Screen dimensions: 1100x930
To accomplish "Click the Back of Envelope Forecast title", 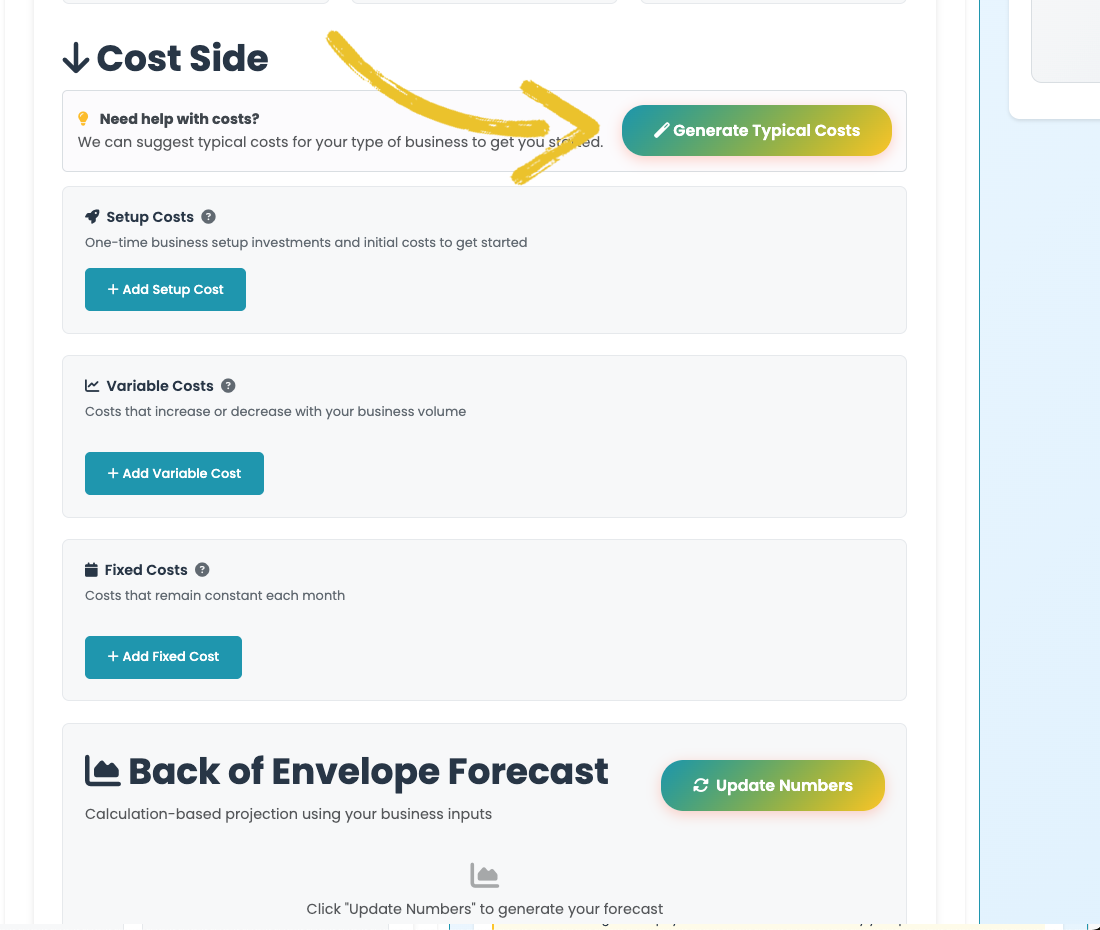I will tap(368, 771).
